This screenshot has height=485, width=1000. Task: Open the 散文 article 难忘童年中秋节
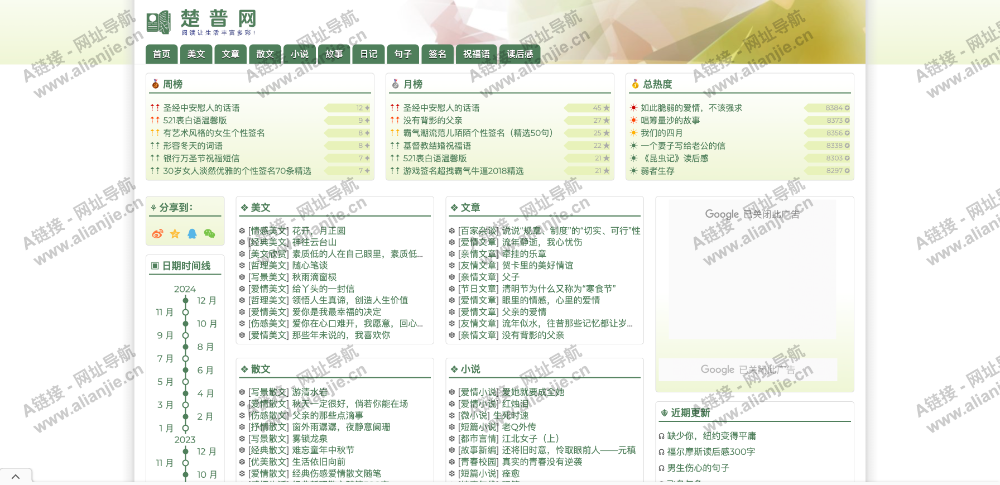pyautogui.click(x=323, y=450)
